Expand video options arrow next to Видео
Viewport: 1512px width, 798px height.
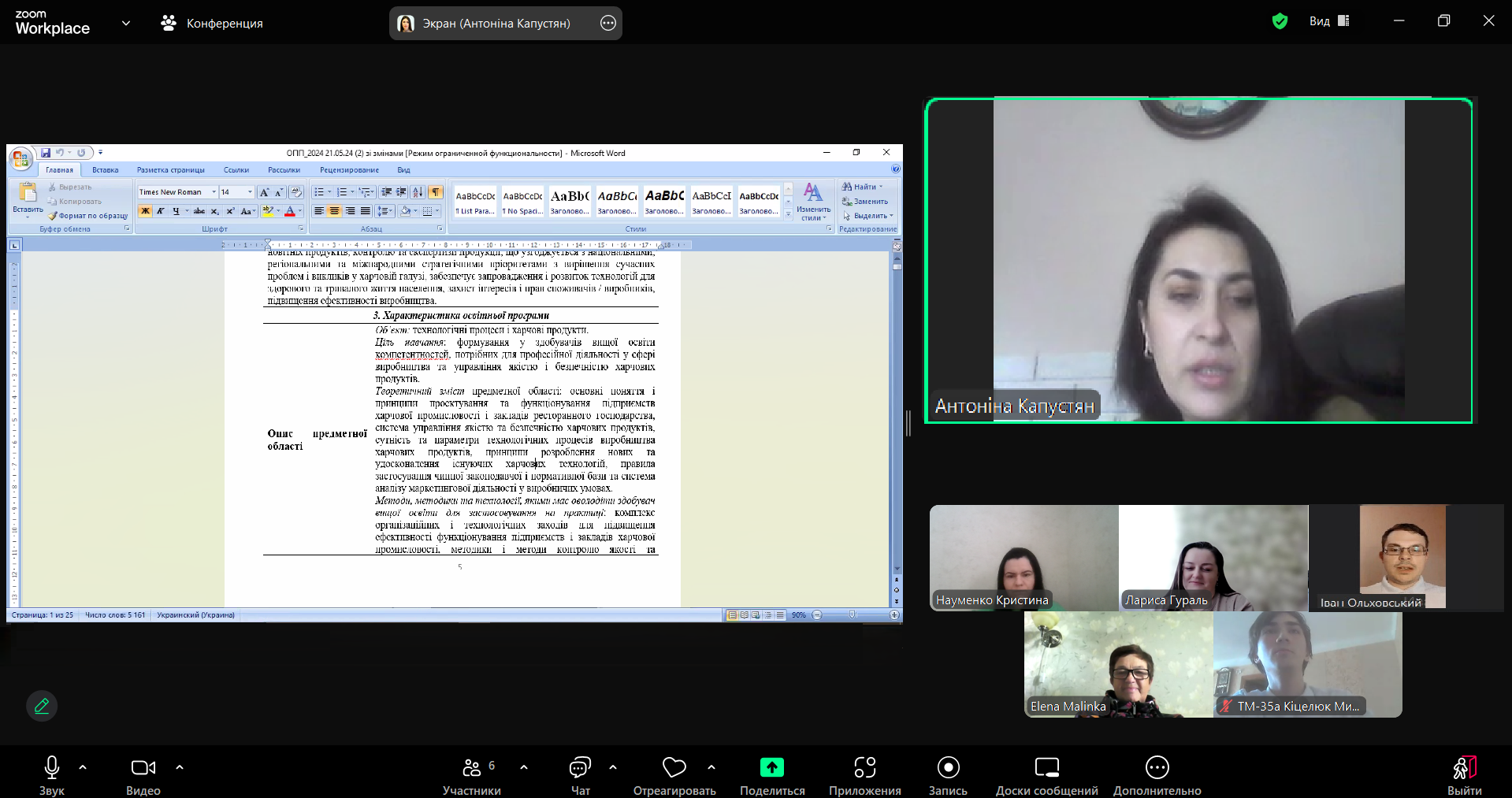(x=180, y=767)
